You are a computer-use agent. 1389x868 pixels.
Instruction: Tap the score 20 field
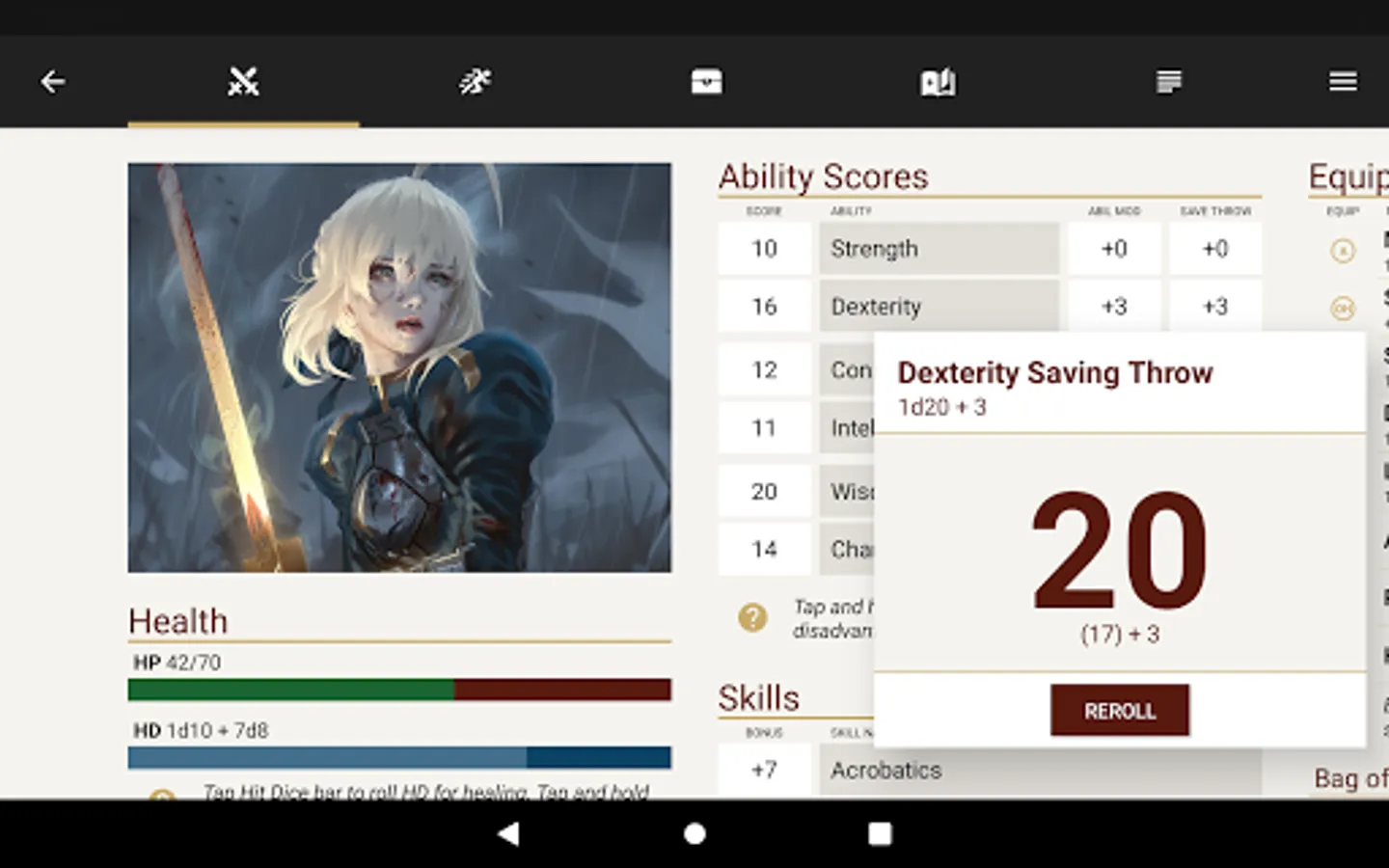(x=764, y=491)
